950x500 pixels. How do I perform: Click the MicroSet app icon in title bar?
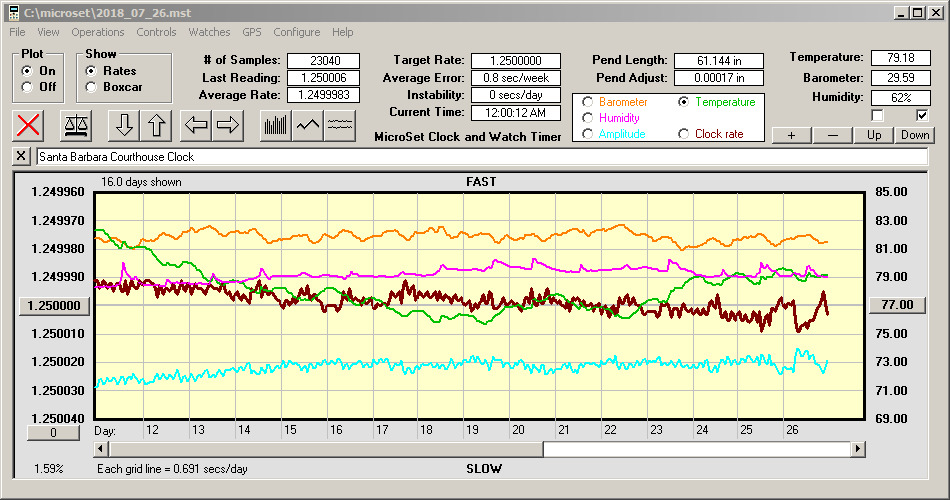pyautogui.click(x=14, y=13)
